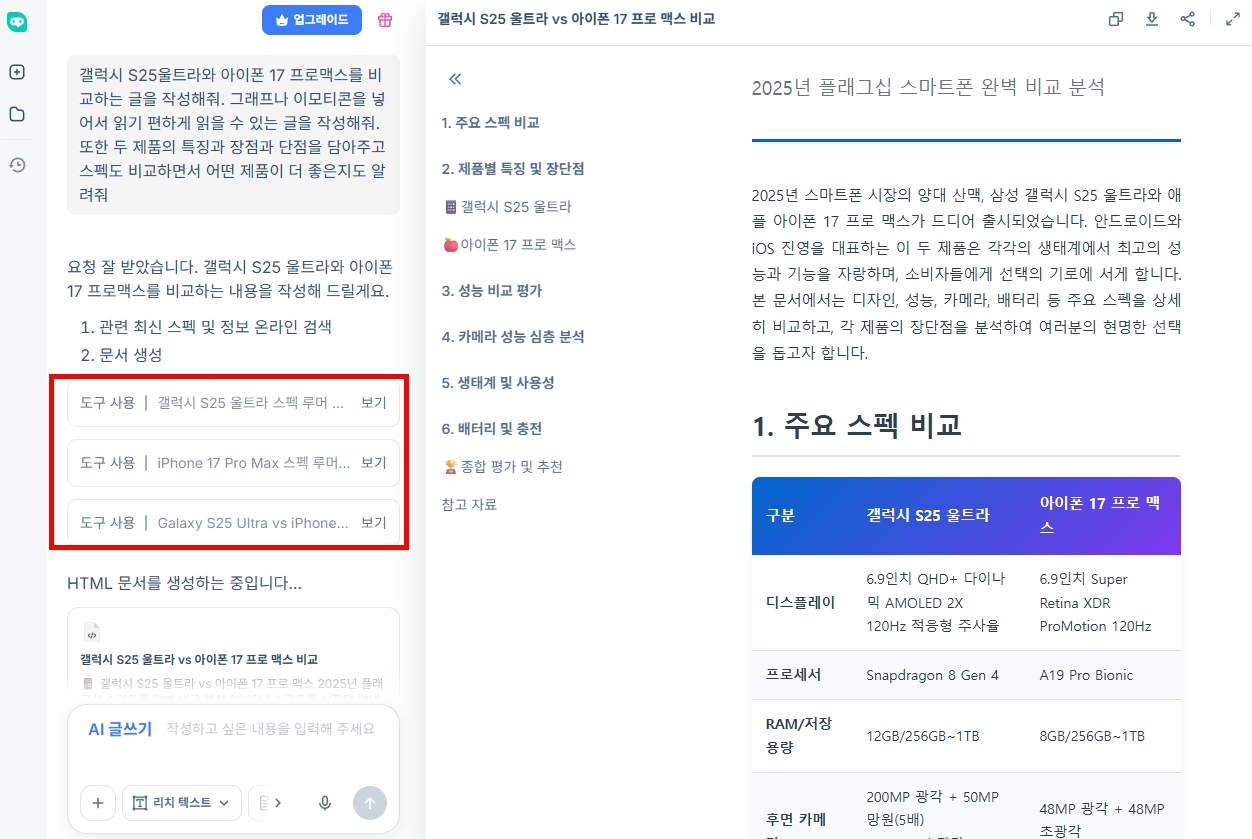Screen dimensions: 1252x839
Task: Jump to outline item 6. 배터리 및 충전
Action: pyautogui.click(x=492, y=429)
